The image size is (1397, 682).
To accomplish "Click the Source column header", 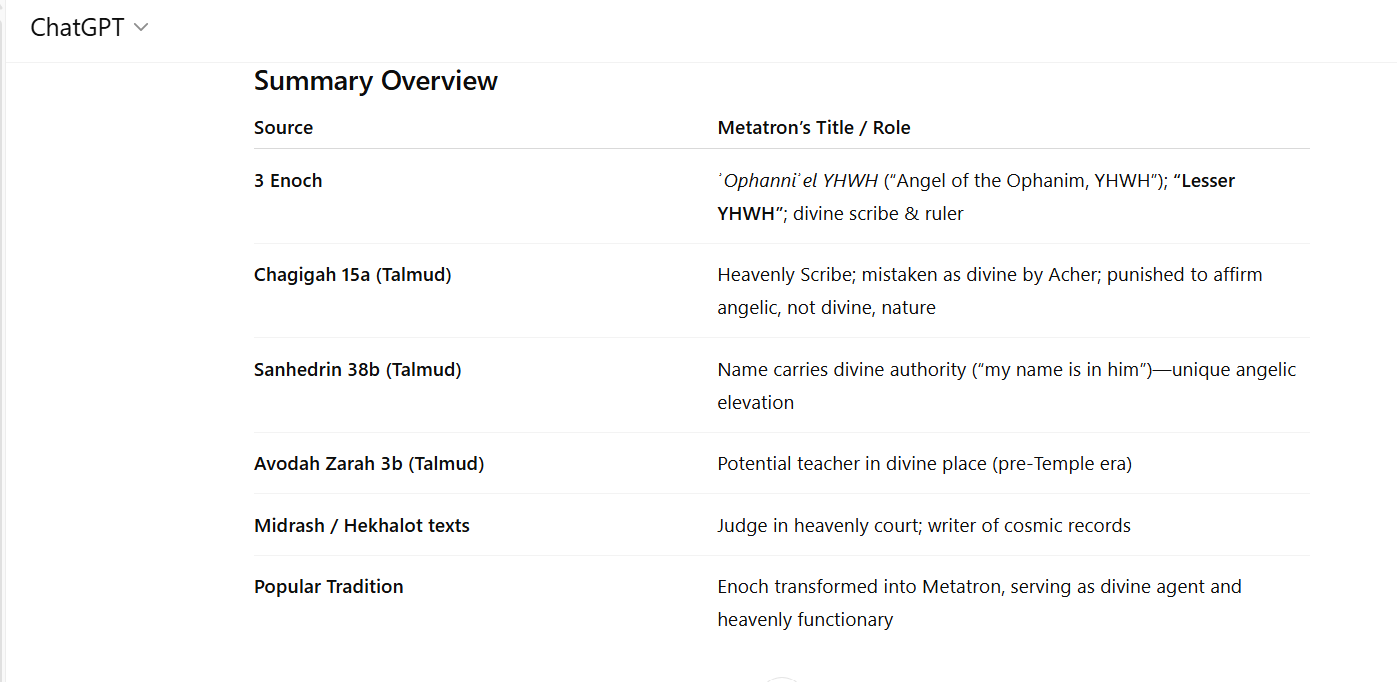I will [283, 128].
